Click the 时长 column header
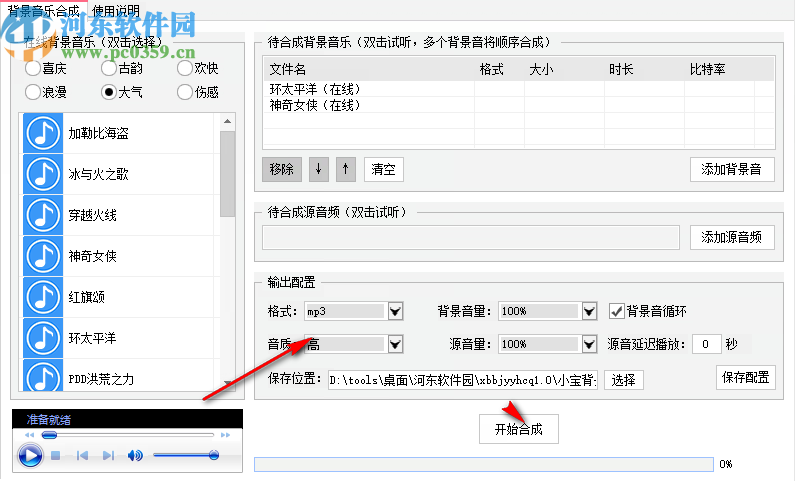 [x=644, y=69]
